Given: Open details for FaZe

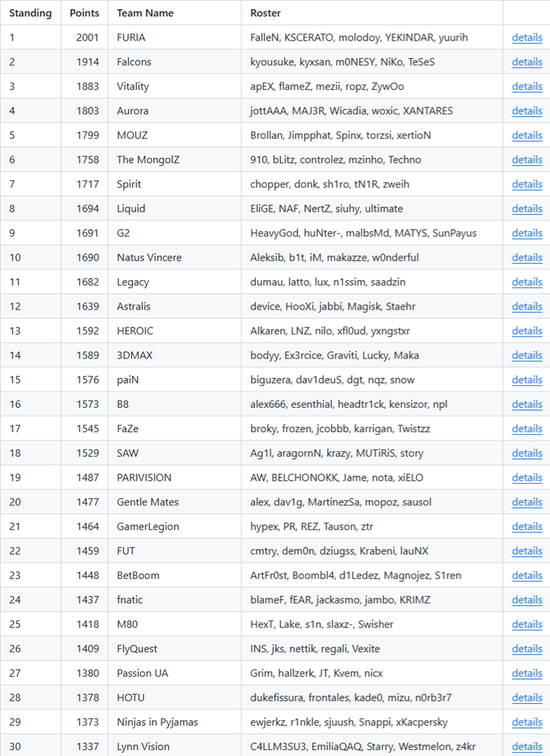Looking at the screenshot, I should tap(527, 429).
